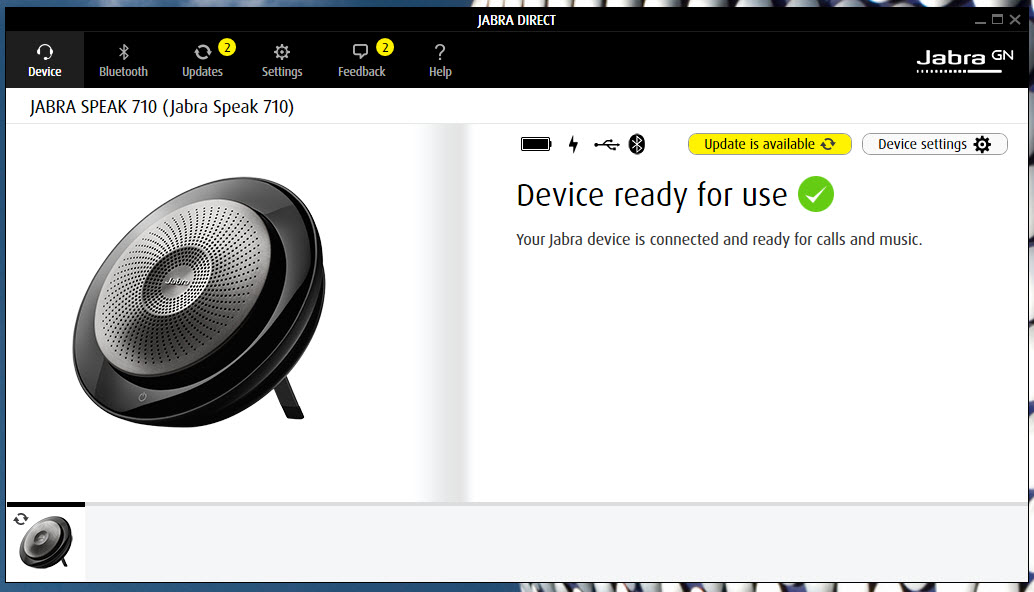Click the Update is available button

click(x=770, y=144)
